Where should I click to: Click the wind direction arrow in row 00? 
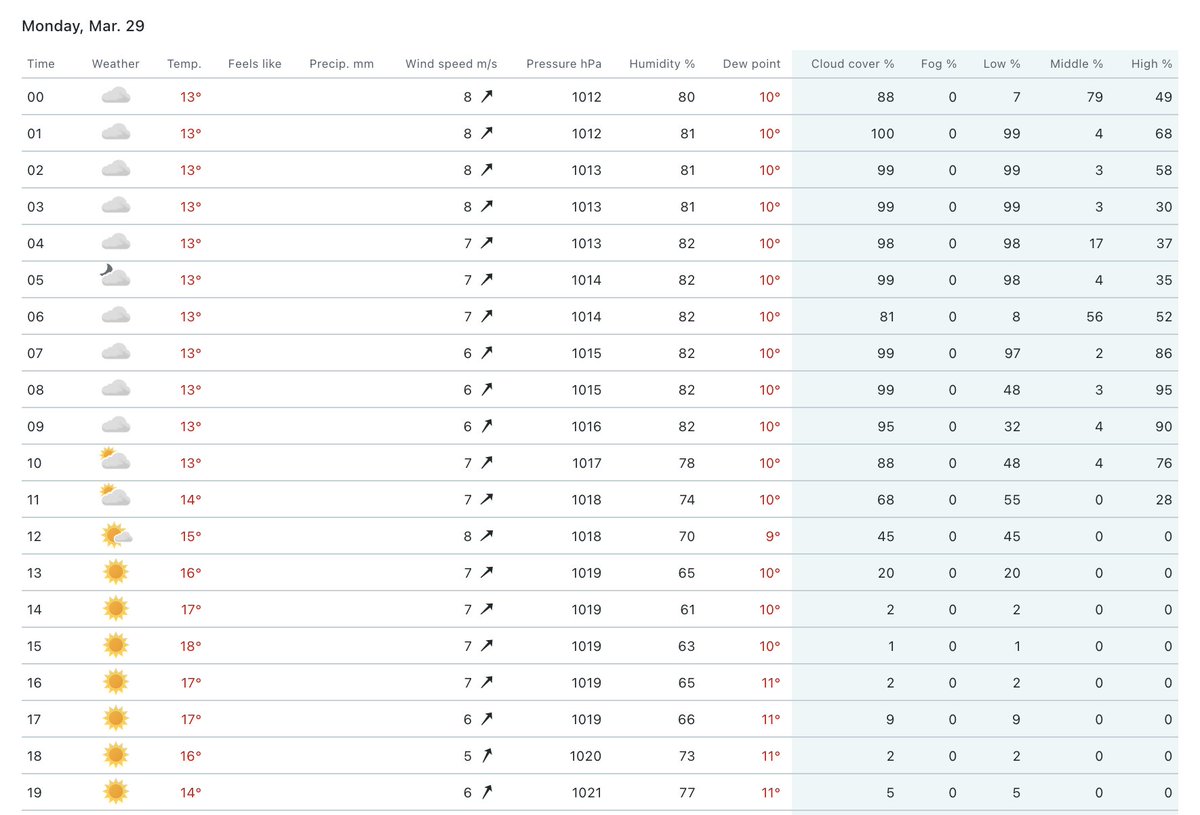[487, 97]
